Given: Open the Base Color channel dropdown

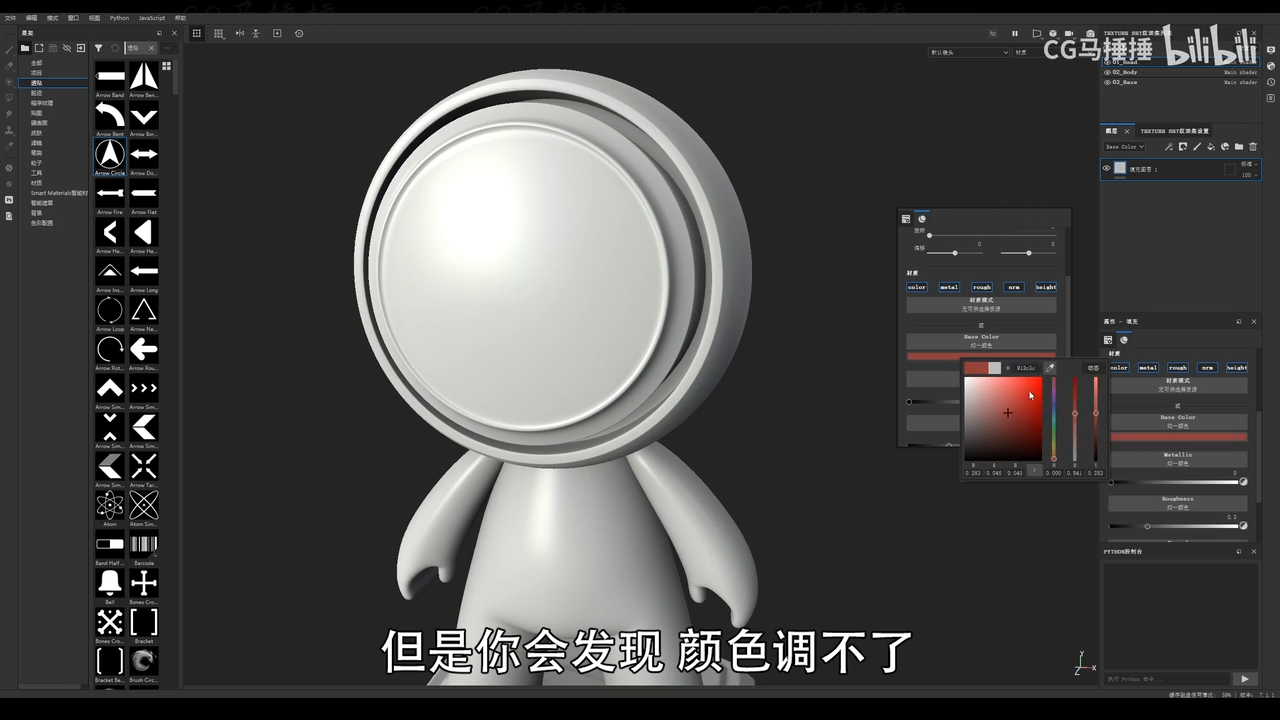Looking at the screenshot, I should point(1125,147).
